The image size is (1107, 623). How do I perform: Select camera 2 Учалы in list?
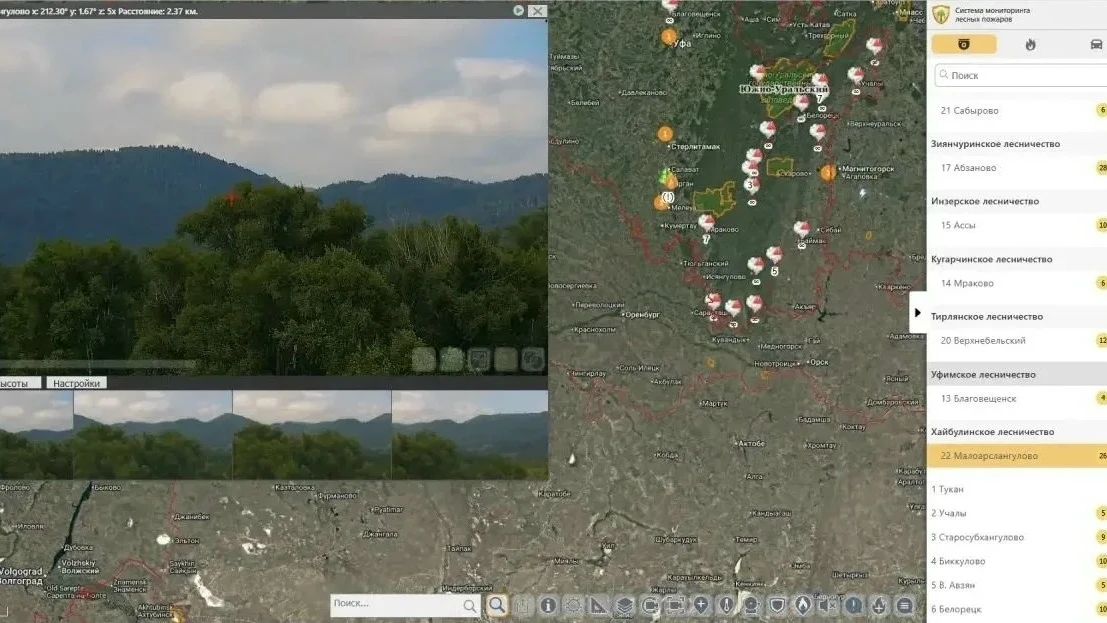coord(1017,513)
